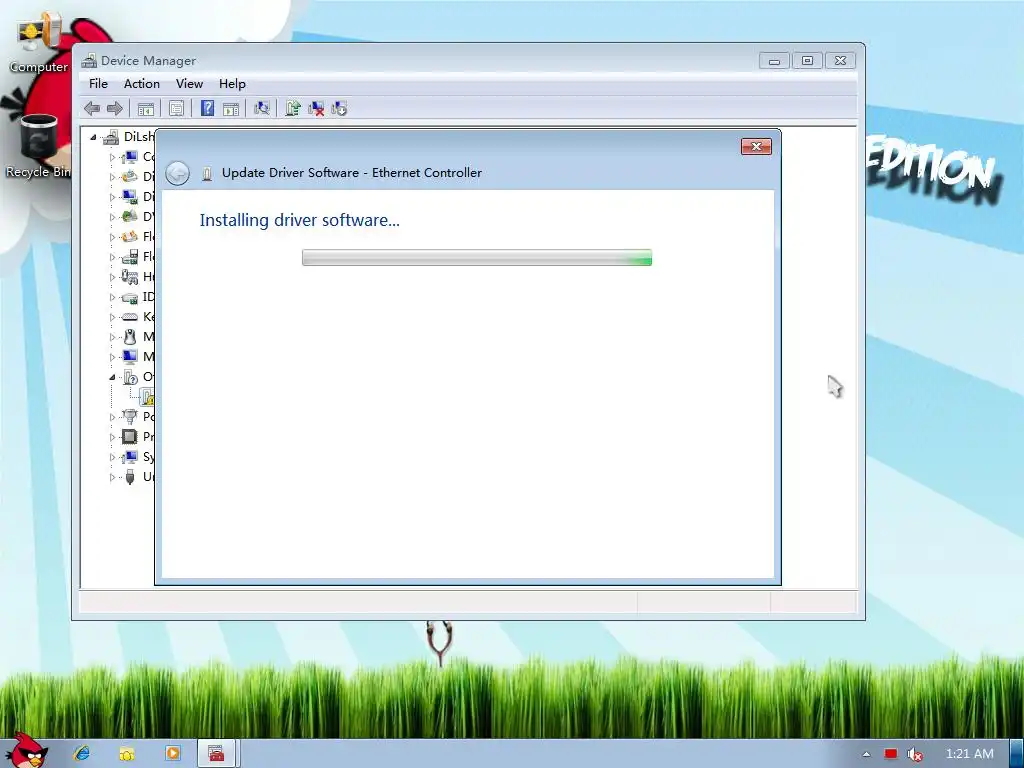Launch Internet Explorer from the taskbar
The height and width of the screenshot is (768, 1024).
click(x=82, y=753)
